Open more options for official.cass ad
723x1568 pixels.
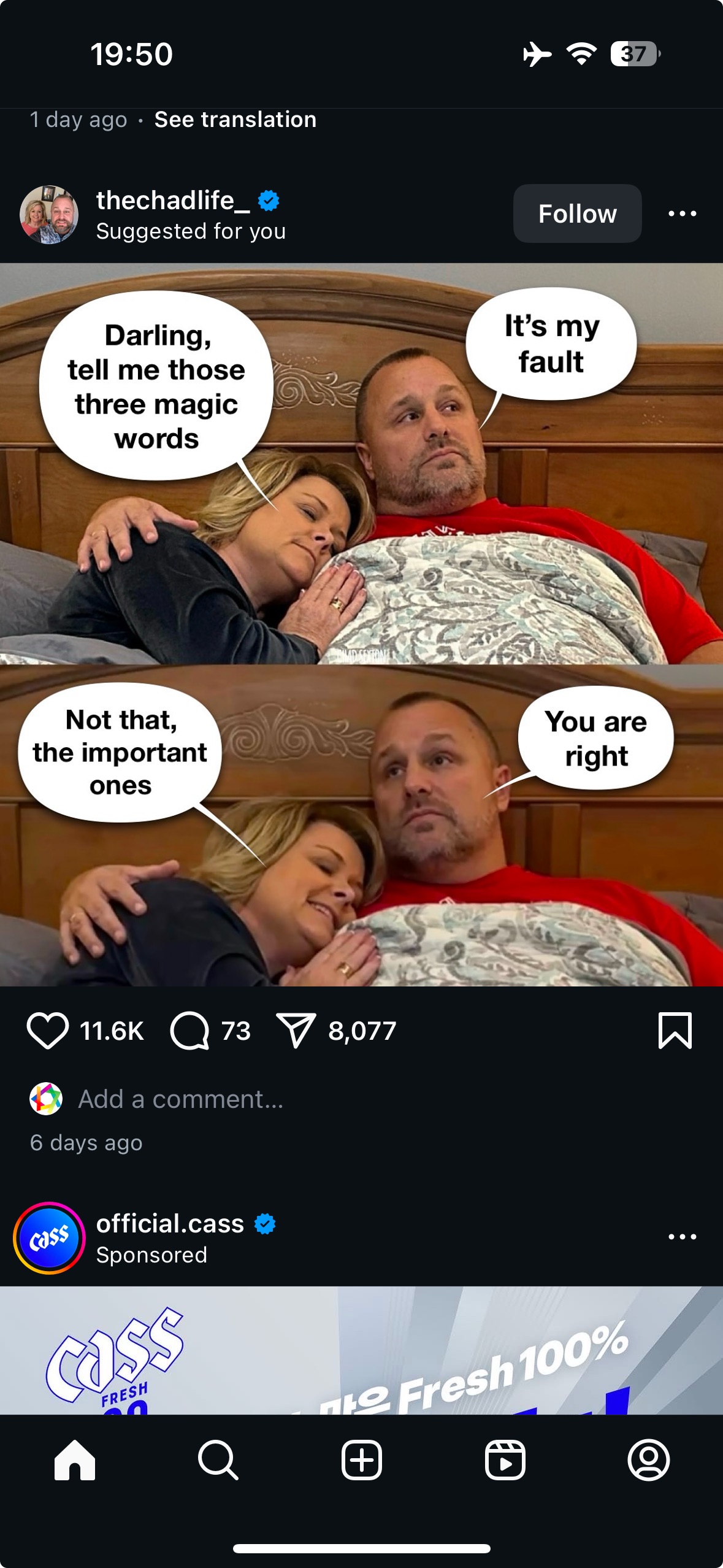(682, 1237)
